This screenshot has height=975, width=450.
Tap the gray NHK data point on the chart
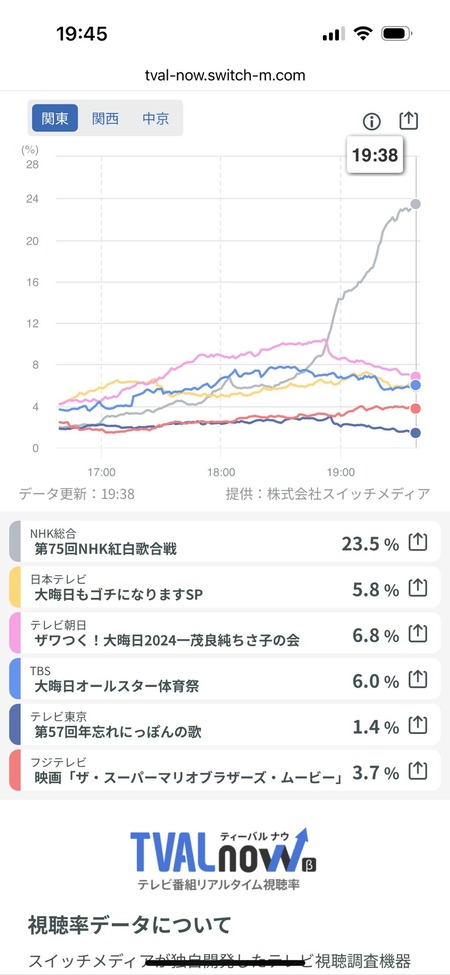point(416,204)
